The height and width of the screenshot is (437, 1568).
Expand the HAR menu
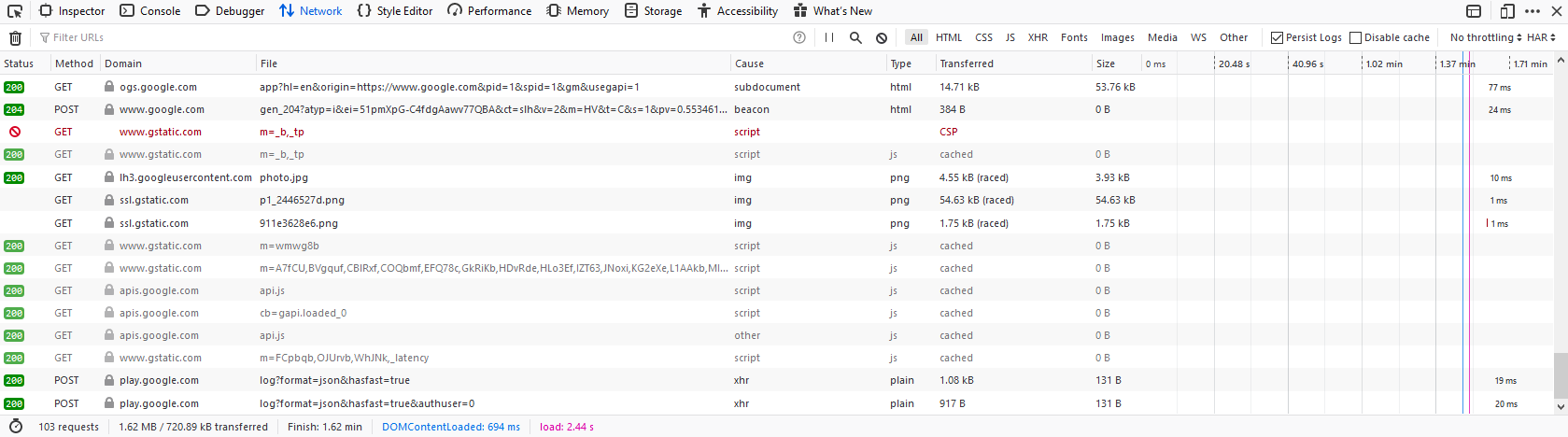pyautogui.click(x=1541, y=38)
